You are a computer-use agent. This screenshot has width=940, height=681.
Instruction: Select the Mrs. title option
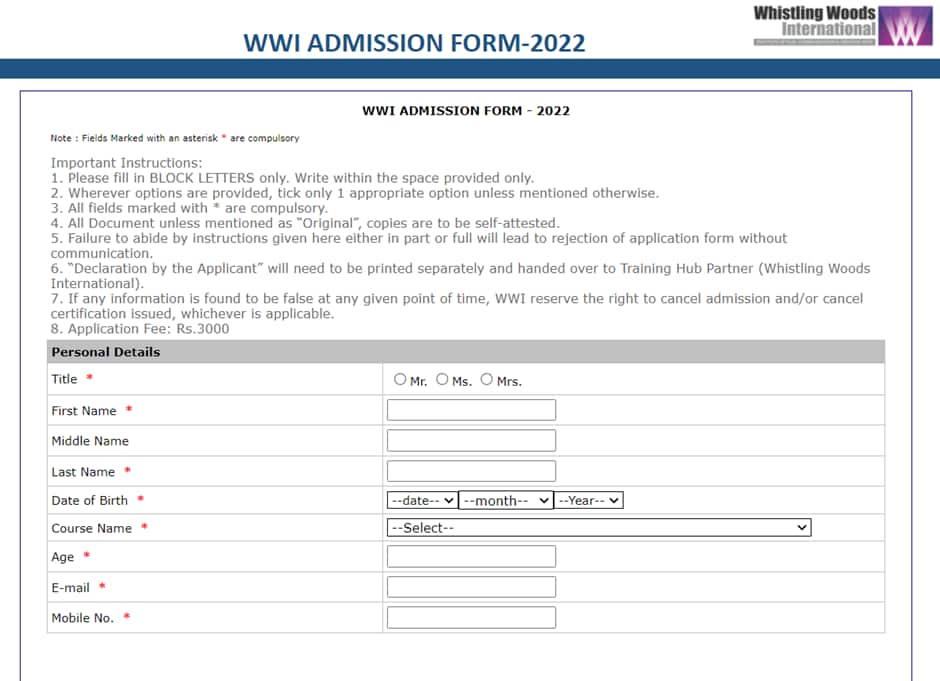pyautogui.click(x=487, y=379)
